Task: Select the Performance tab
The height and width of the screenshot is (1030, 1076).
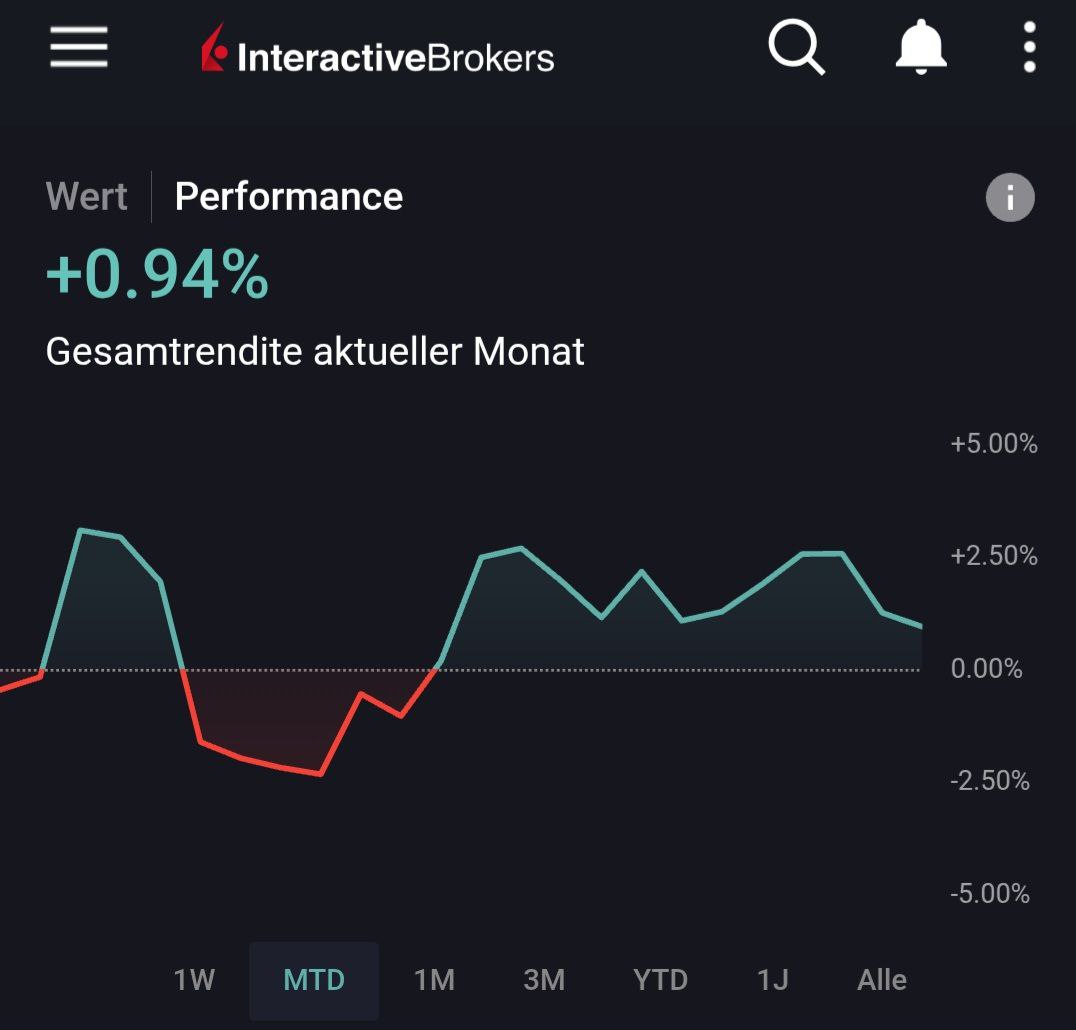Action: [x=289, y=196]
